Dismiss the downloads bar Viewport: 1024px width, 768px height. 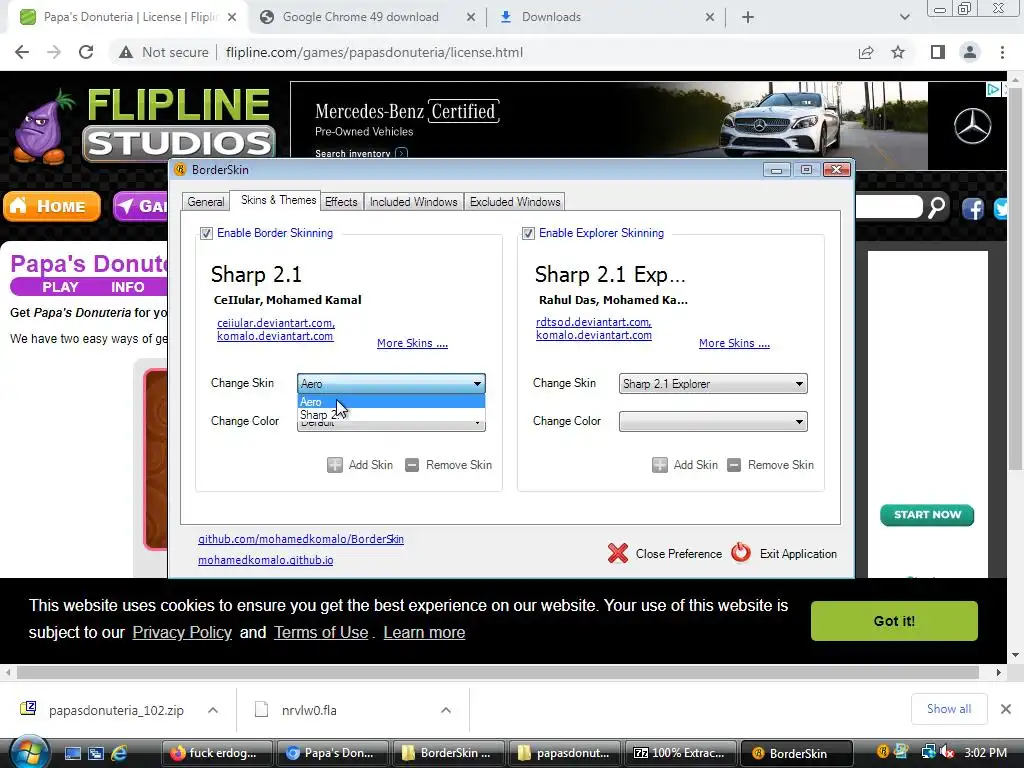pos(1006,709)
